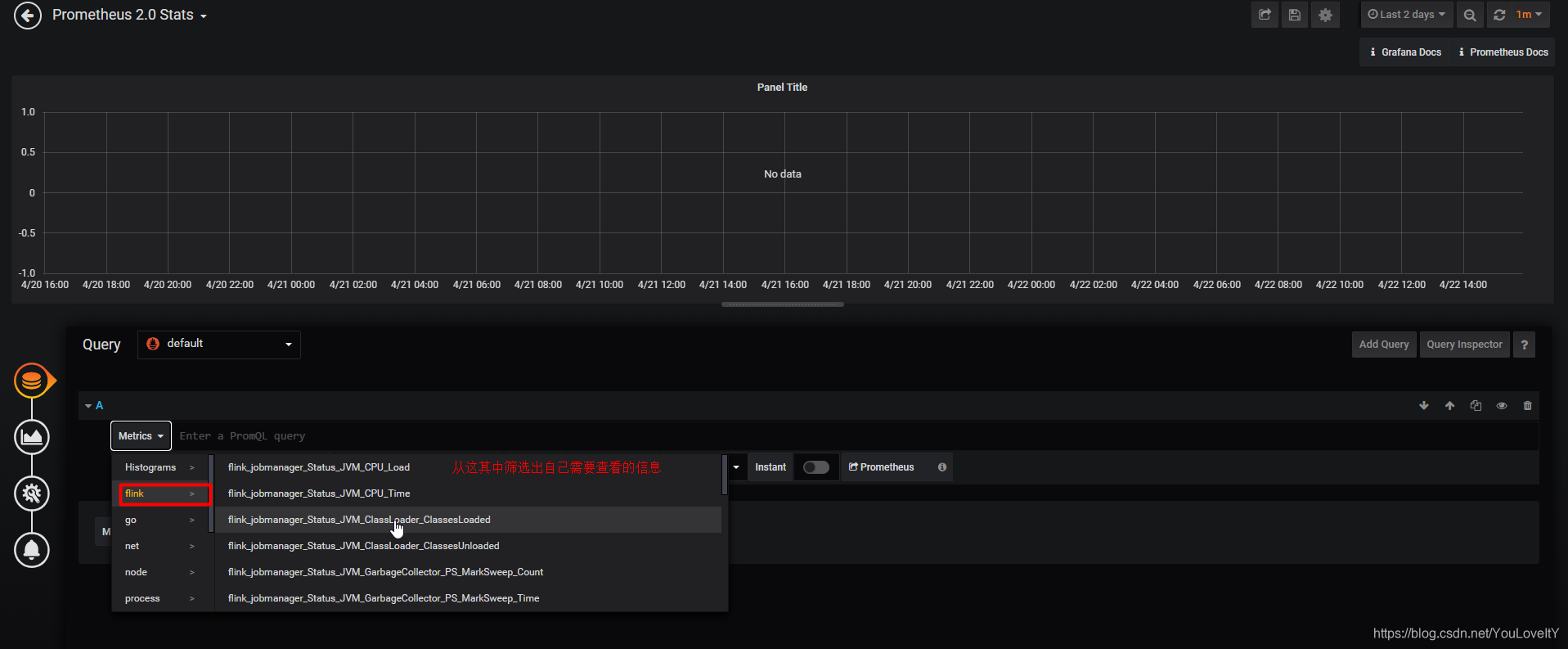This screenshot has width=1568, height=649.
Task: Open the Prometheus Docs link
Action: 1503,52
